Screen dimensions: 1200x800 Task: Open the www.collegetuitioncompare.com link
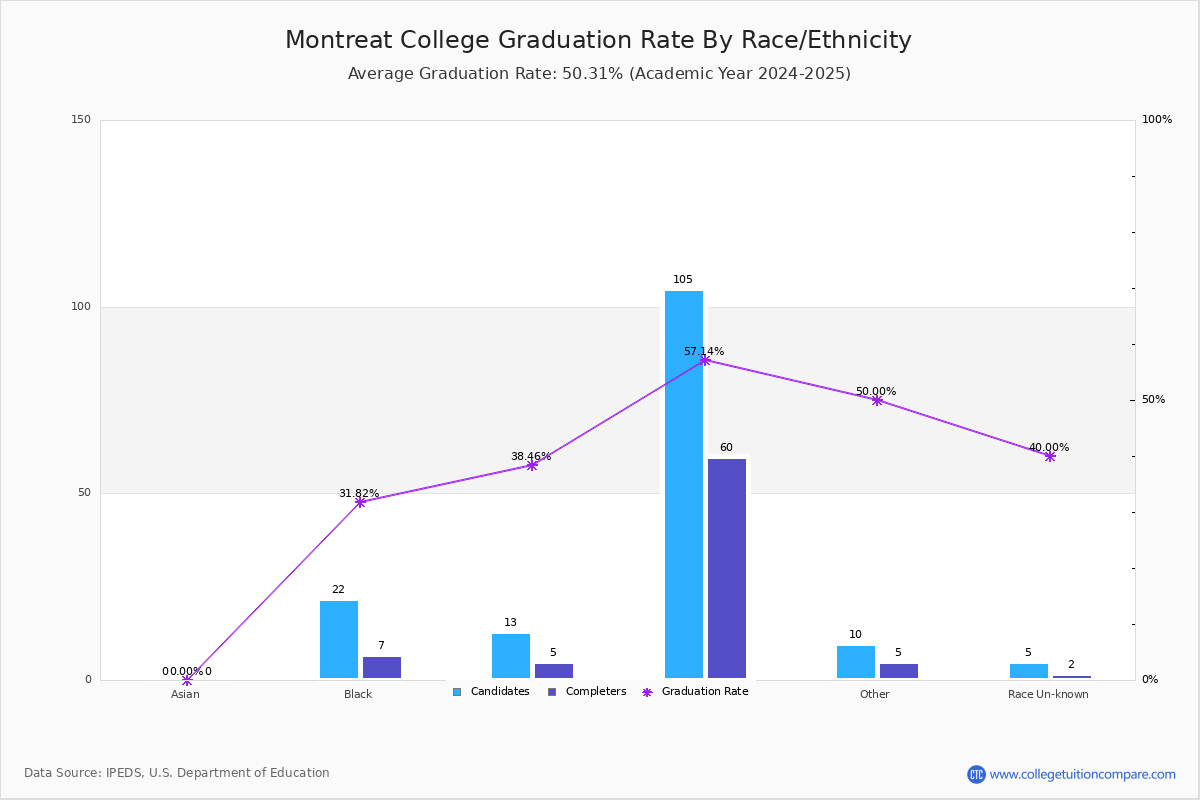(x=1083, y=774)
